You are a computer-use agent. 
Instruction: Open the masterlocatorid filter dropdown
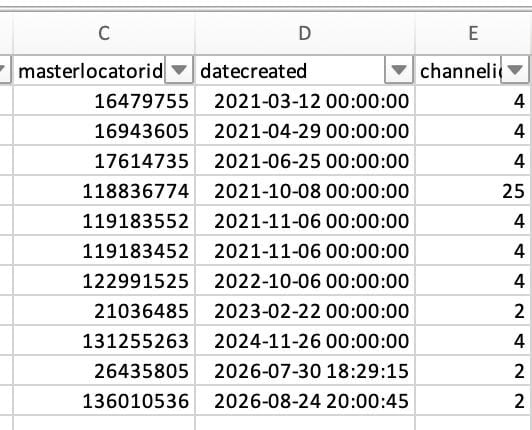click(179, 70)
